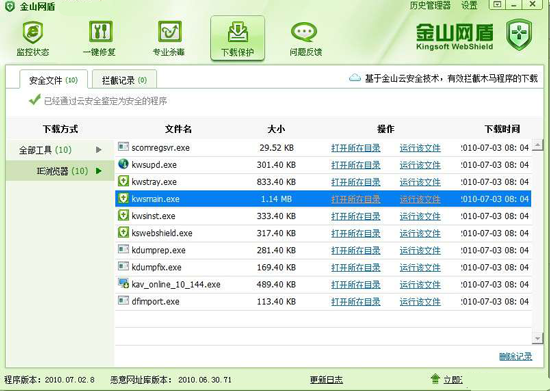Click the kswebshield.exe shield icon
Viewport: 550px width, 391px height.
(x=123, y=232)
